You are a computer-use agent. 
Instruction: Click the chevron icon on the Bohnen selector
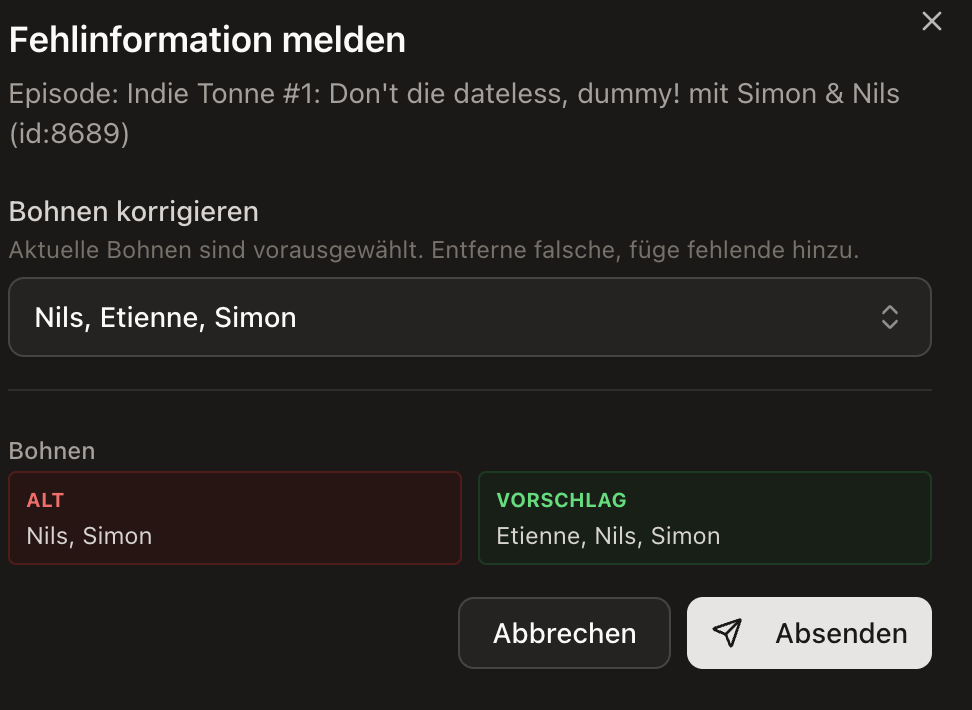coord(889,317)
